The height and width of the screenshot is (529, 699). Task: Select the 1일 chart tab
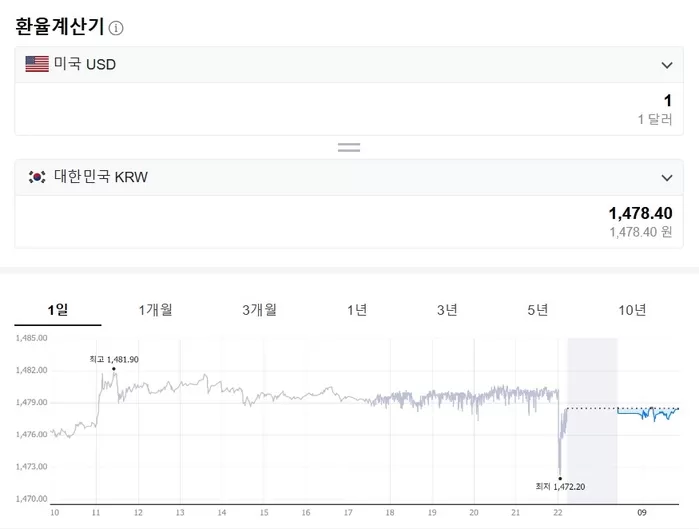pos(57,310)
